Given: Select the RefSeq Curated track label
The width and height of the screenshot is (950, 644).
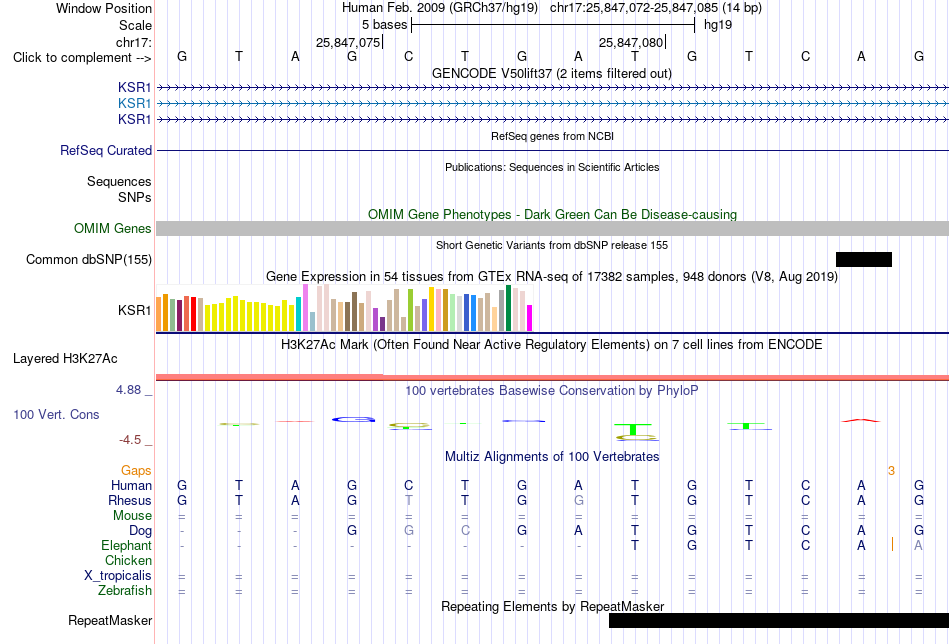Looking at the screenshot, I should (106, 150).
